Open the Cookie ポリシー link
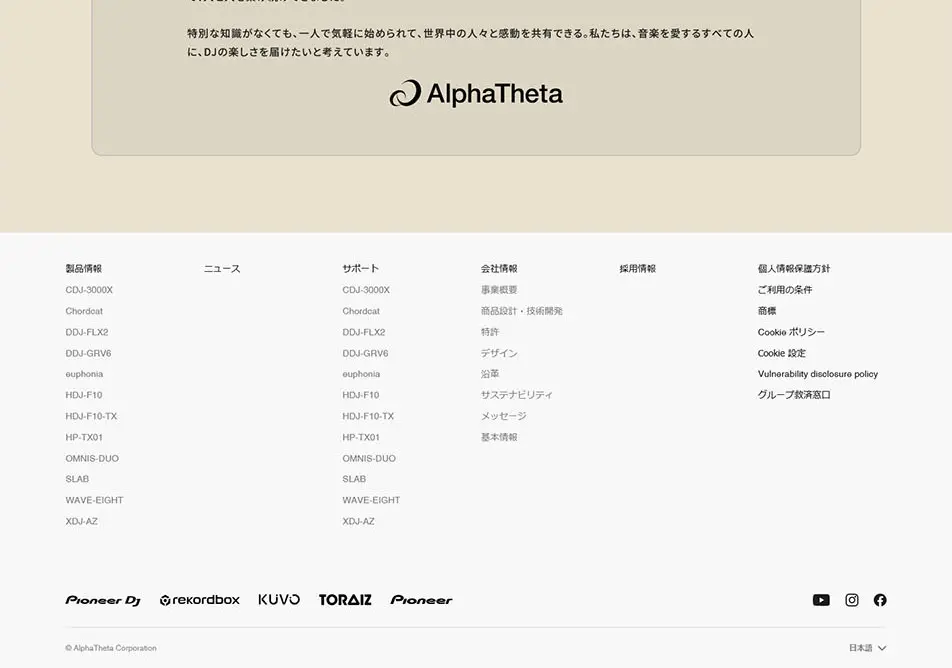952x668 pixels. pyautogui.click(x=791, y=332)
